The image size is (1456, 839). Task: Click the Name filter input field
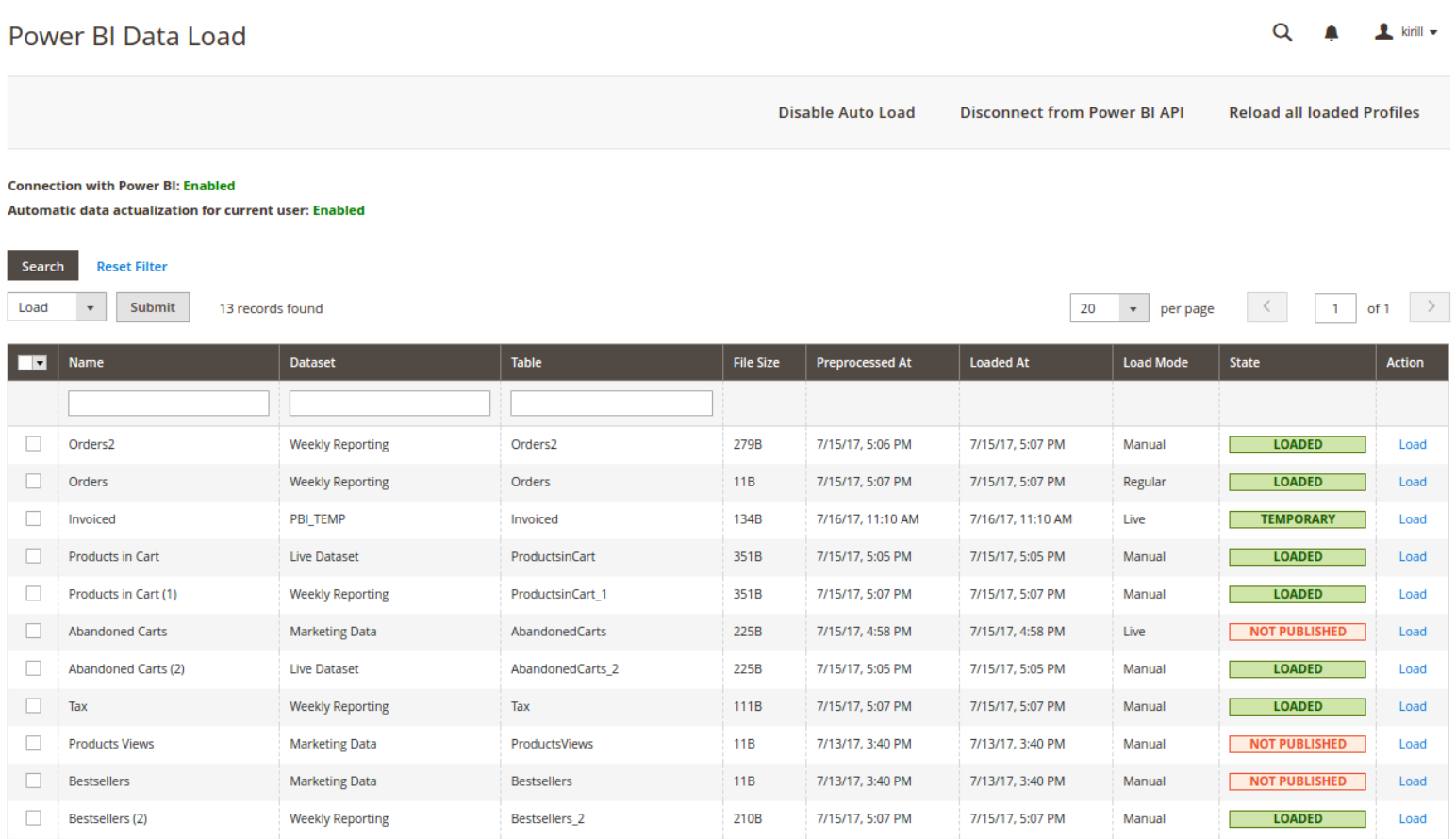pyautogui.click(x=169, y=403)
